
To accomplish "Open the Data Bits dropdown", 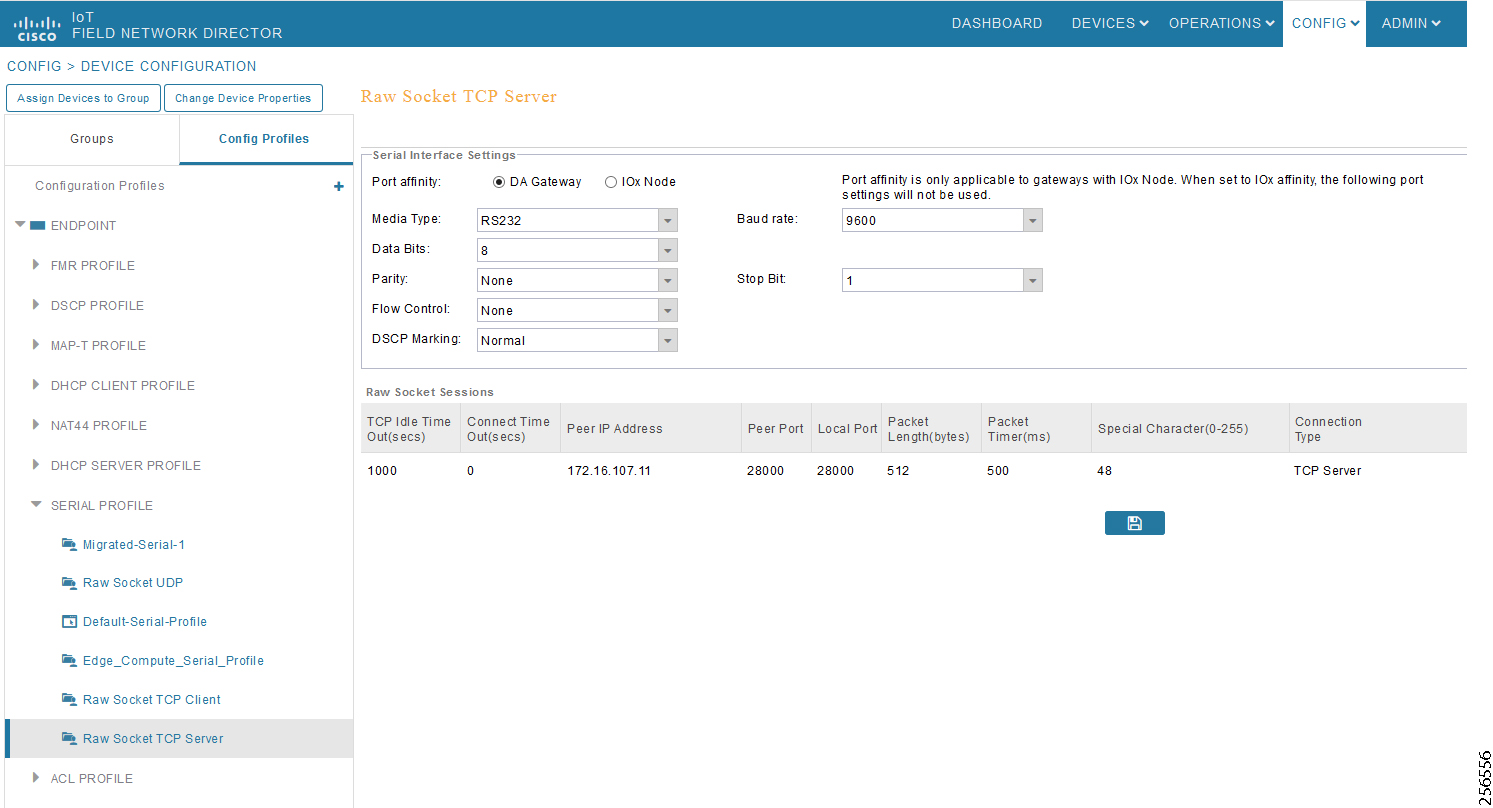I will point(668,250).
